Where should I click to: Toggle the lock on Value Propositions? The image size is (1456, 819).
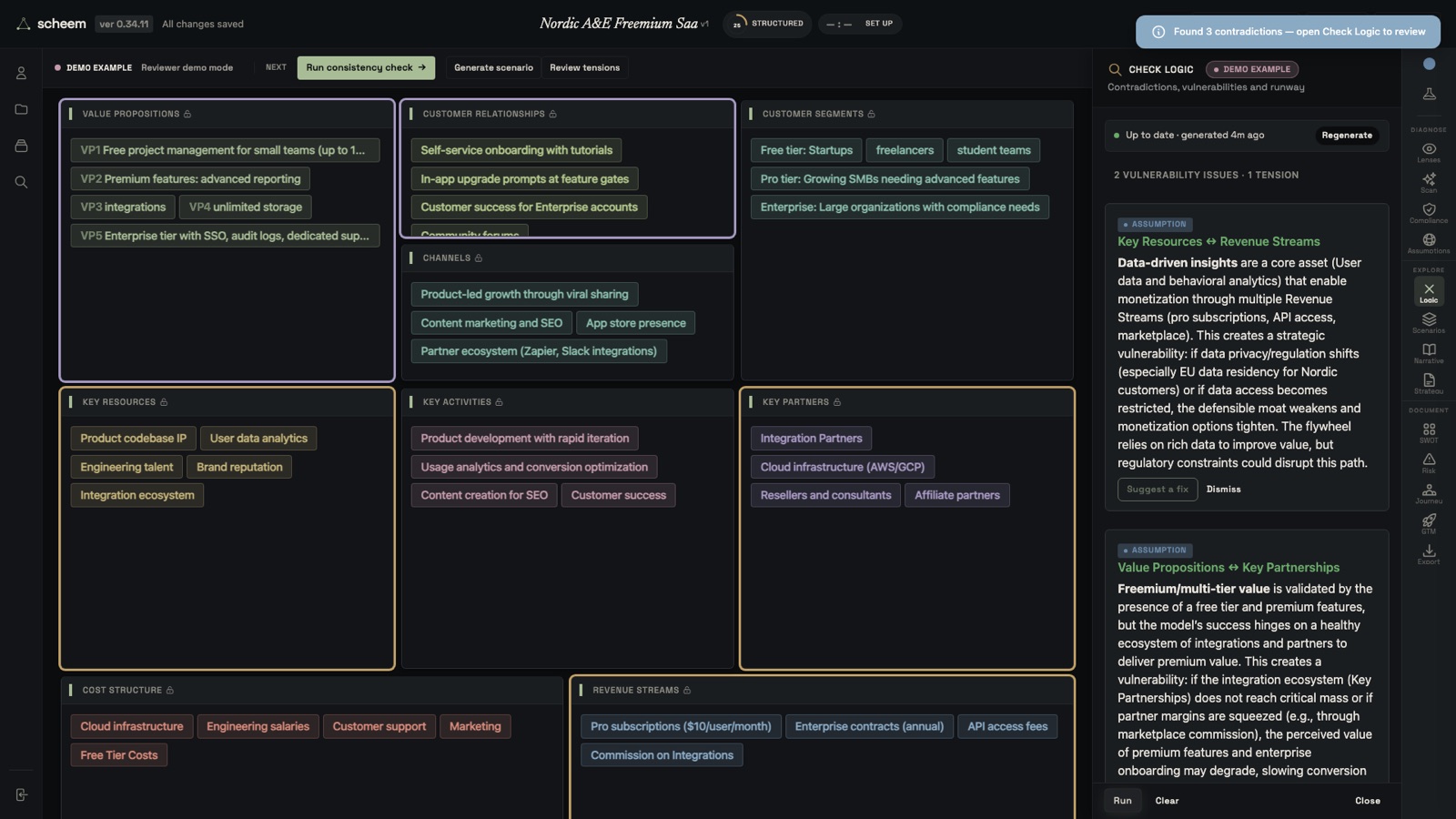(x=187, y=114)
